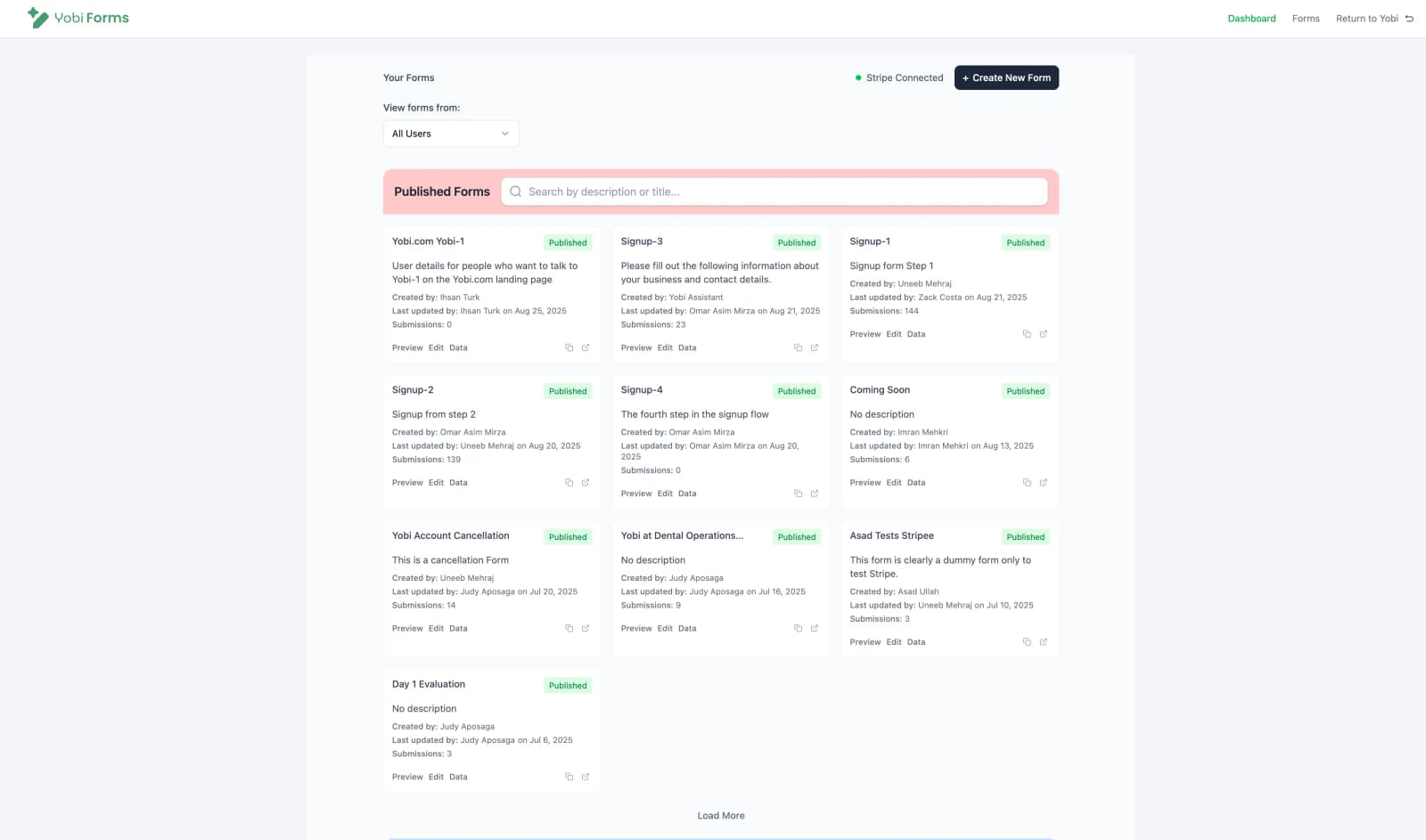The image size is (1426, 840).
Task: Load More published forms
Action: [720, 816]
